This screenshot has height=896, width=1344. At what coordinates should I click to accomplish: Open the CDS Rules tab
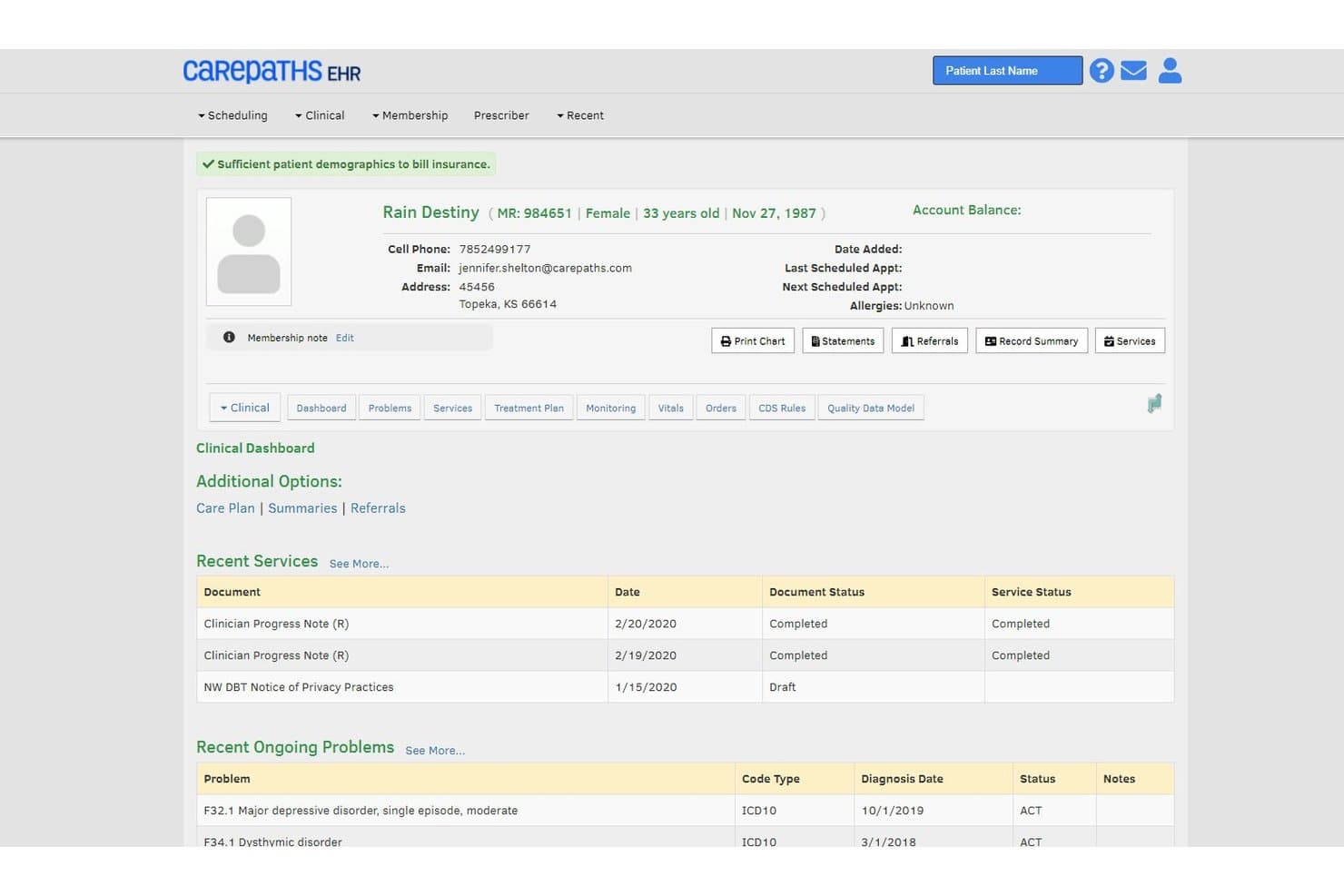(x=782, y=409)
